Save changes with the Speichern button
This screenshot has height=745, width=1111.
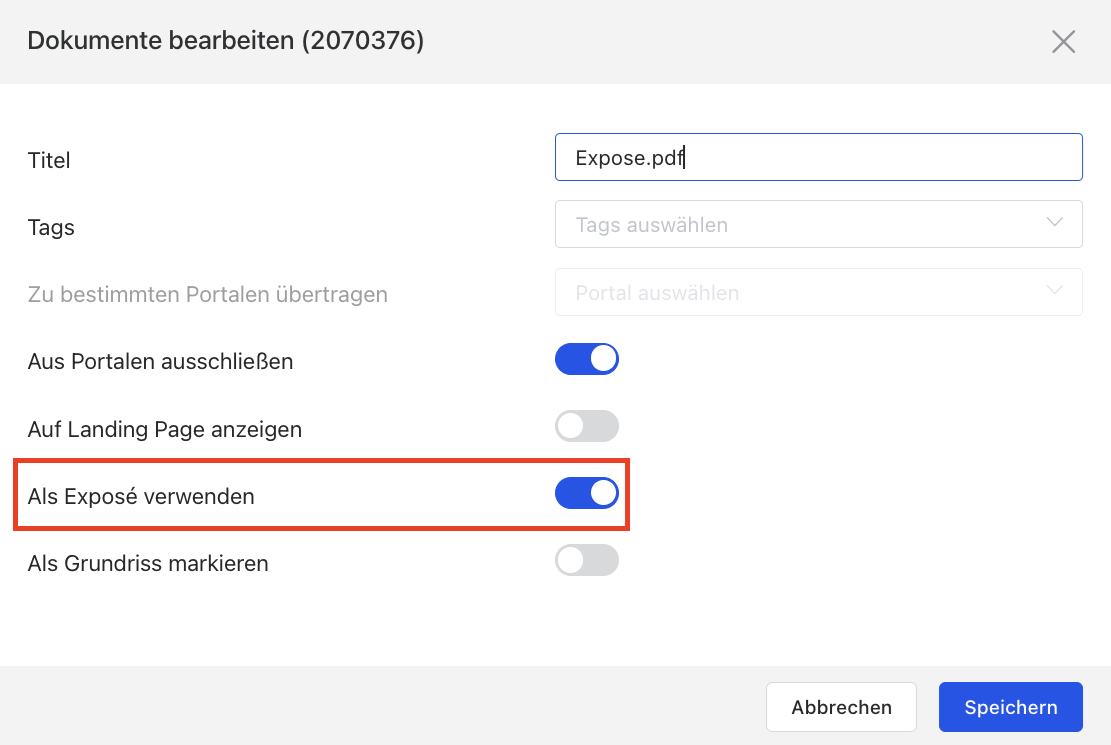pyautogui.click(x=1010, y=707)
